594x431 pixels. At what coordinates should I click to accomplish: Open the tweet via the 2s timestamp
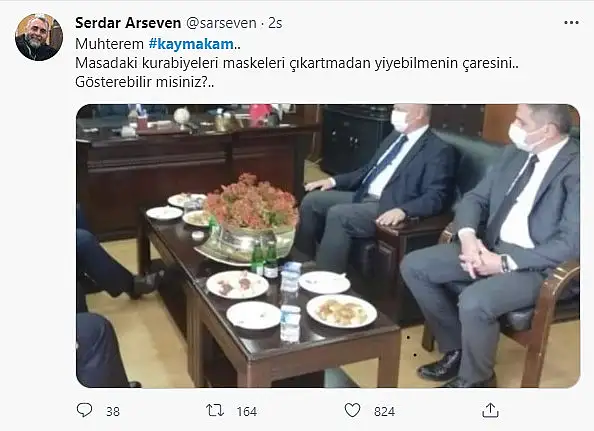(275, 23)
